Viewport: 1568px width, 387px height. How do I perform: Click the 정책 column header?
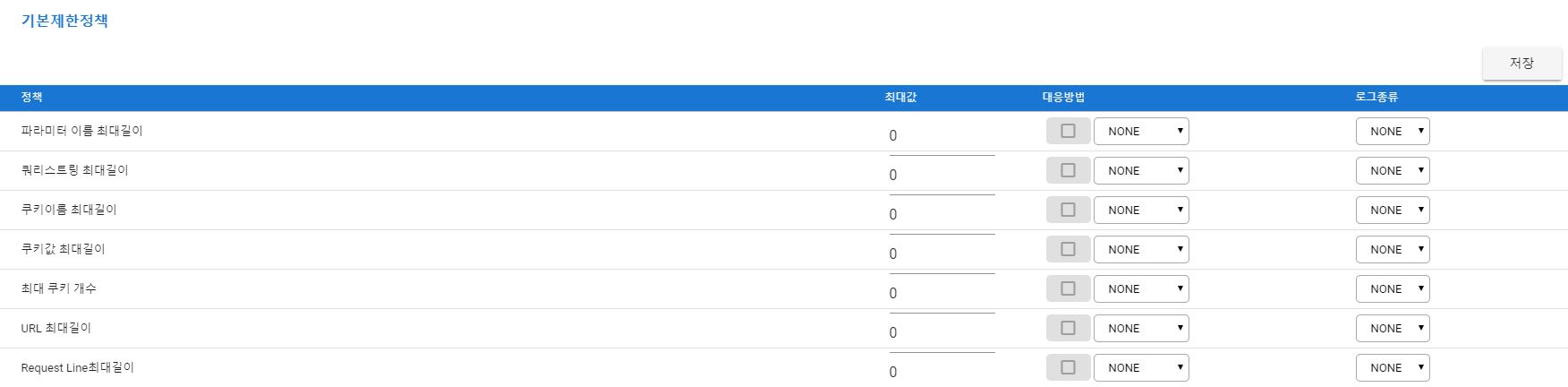[x=31, y=98]
